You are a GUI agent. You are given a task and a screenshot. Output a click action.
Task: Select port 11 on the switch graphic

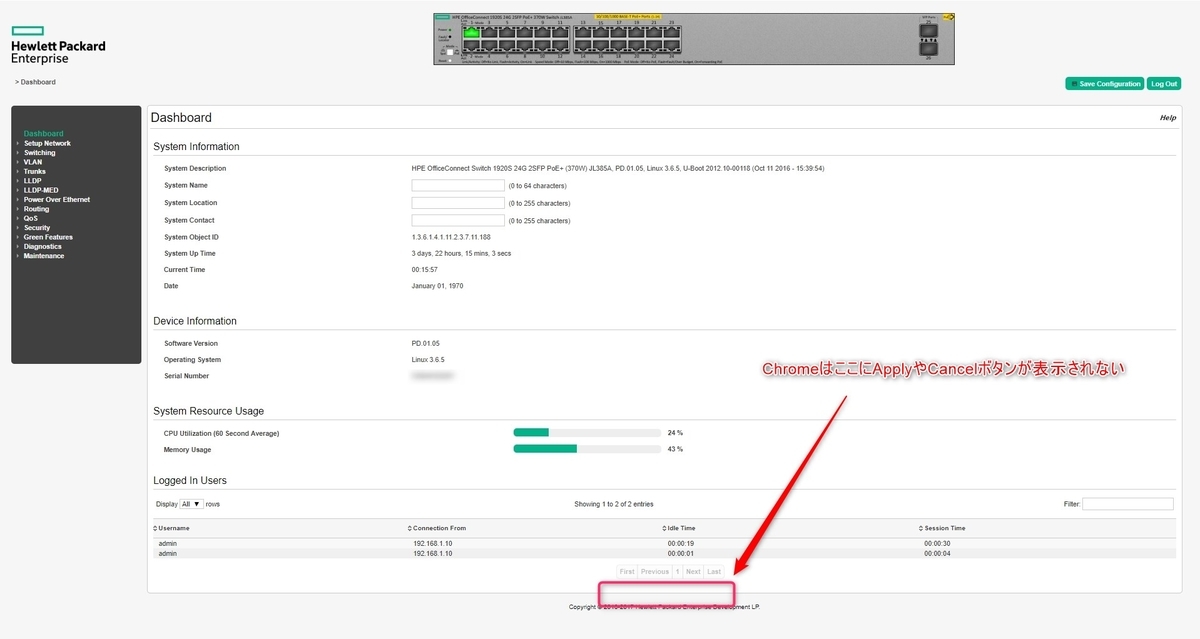(560, 32)
